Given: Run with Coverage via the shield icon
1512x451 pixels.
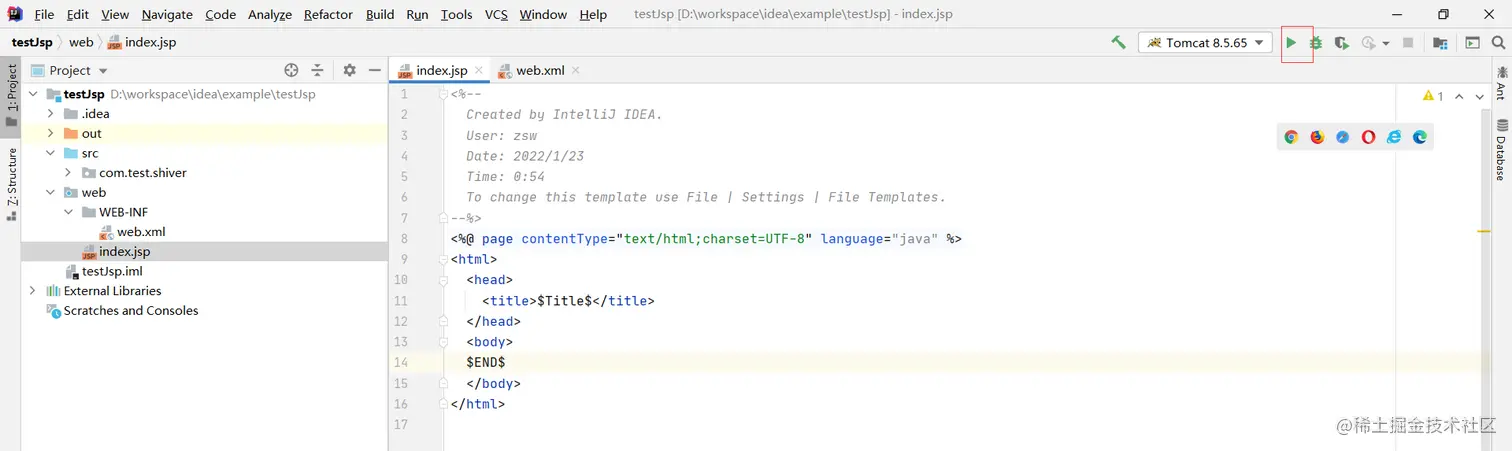Looking at the screenshot, I should coord(1342,43).
